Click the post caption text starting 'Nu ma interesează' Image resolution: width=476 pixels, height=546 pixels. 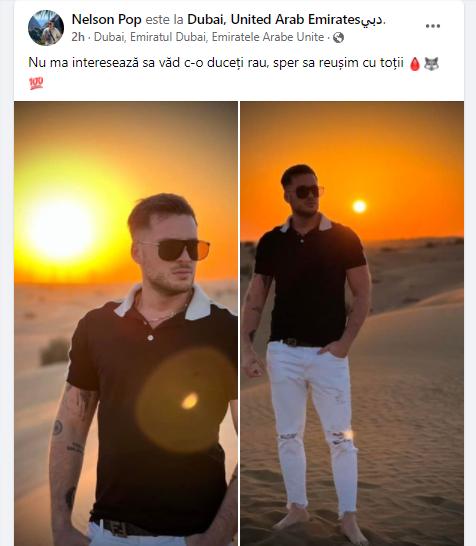tap(216, 63)
